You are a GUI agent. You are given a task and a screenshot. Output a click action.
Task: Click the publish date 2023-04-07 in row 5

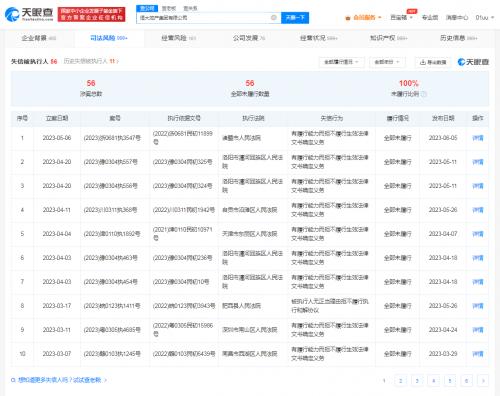pyautogui.click(x=443, y=234)
